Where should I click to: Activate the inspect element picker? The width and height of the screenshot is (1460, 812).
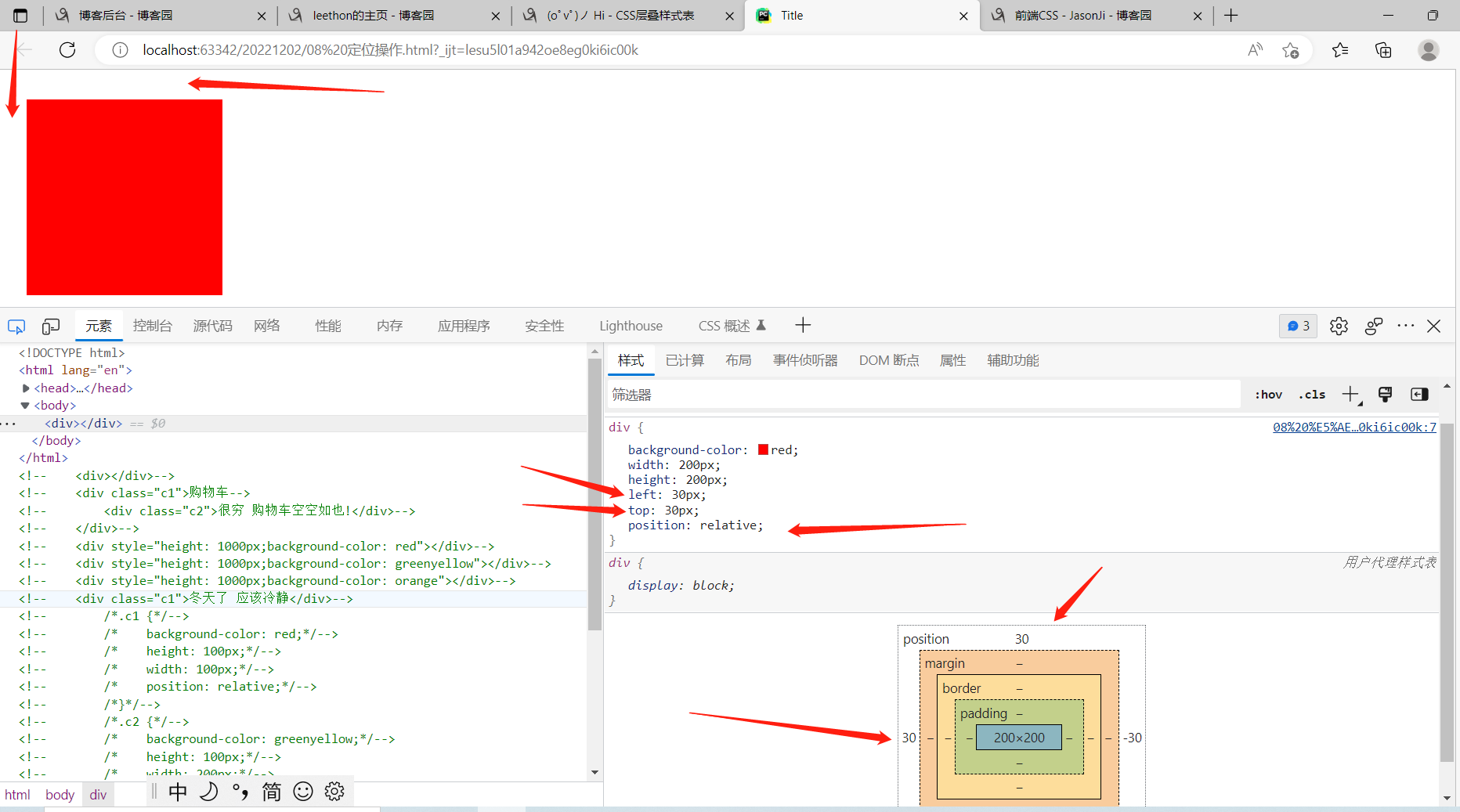coord(16,327)
